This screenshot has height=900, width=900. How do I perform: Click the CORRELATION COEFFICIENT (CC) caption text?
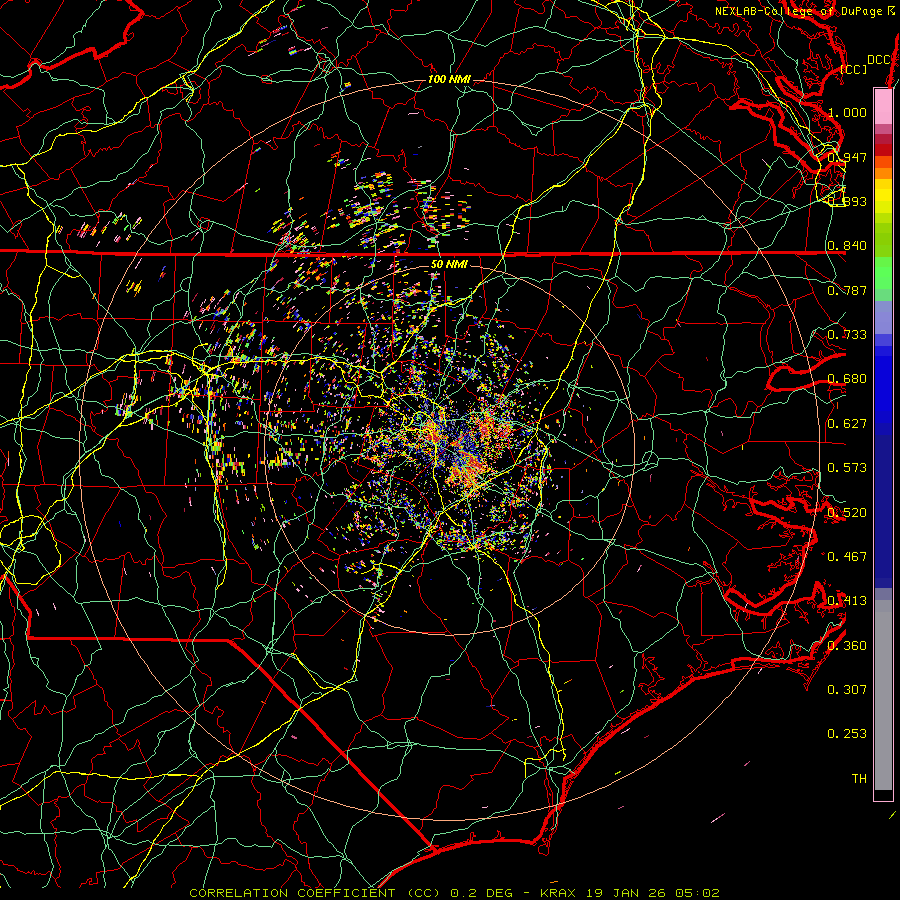(315, 893)
